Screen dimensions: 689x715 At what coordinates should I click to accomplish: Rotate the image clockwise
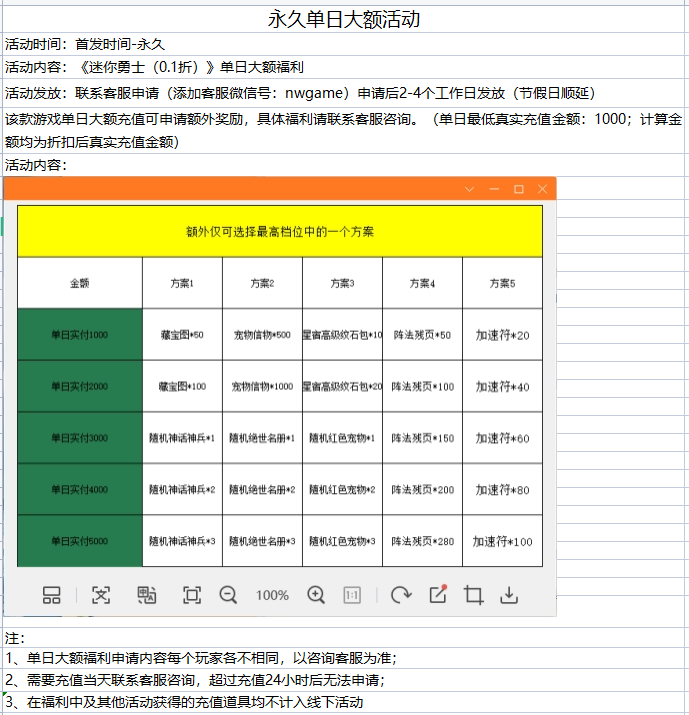(x=401, y=595)
